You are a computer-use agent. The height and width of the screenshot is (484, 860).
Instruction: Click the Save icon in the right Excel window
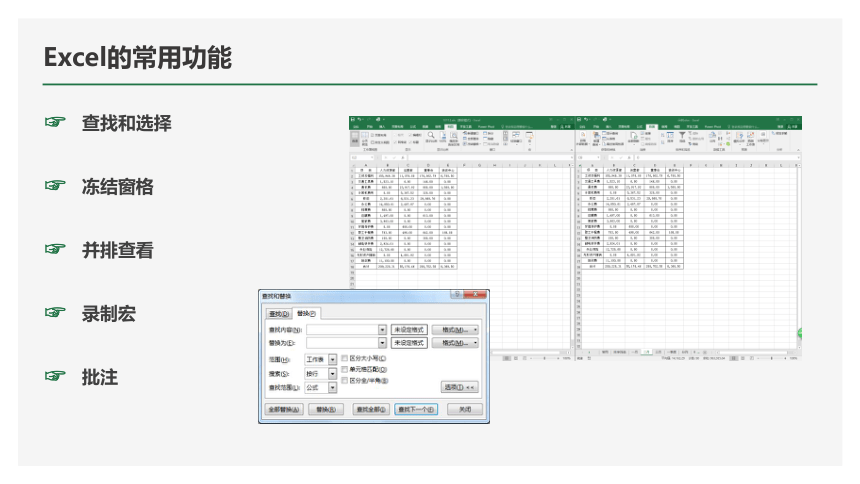(x=579, y=119)
